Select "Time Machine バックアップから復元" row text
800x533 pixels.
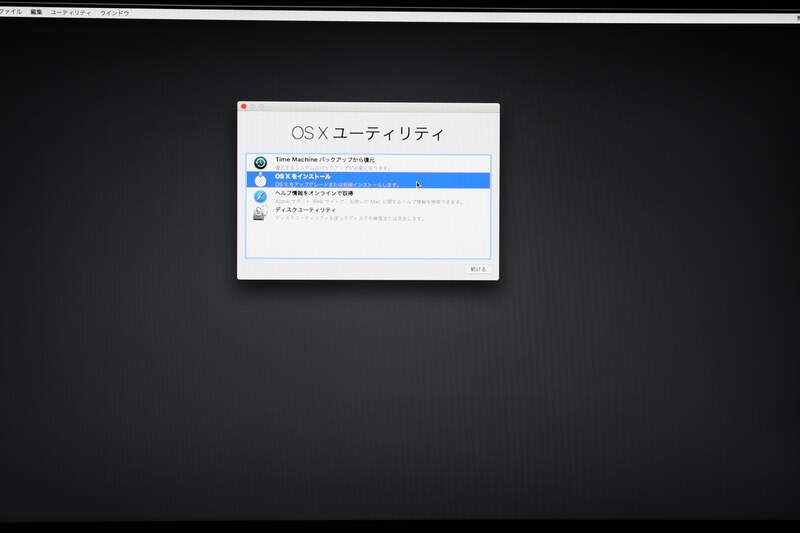[325, 160]
